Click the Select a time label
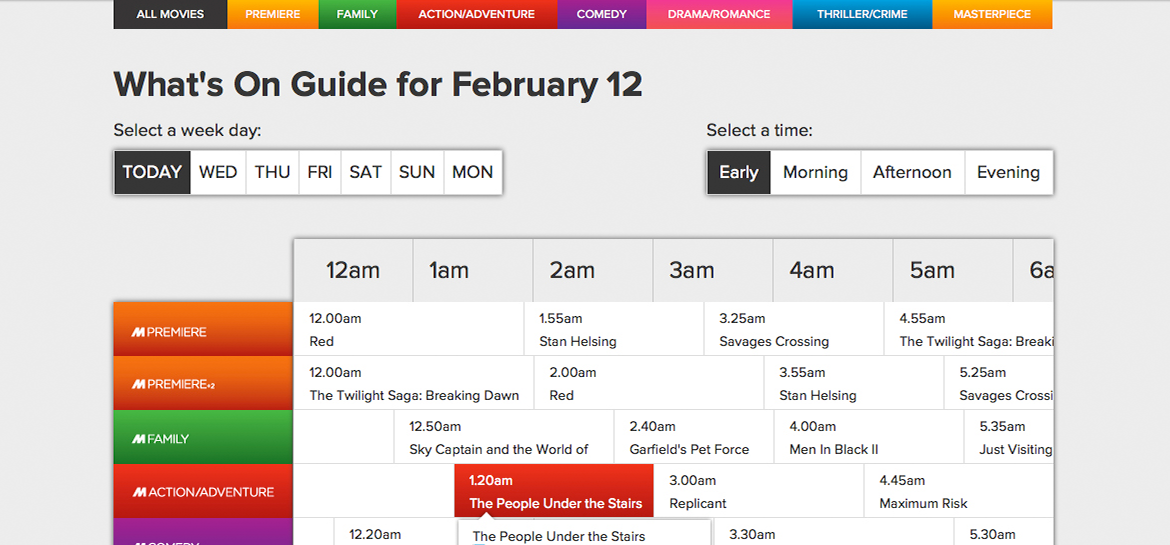 (x=760, y=131)
